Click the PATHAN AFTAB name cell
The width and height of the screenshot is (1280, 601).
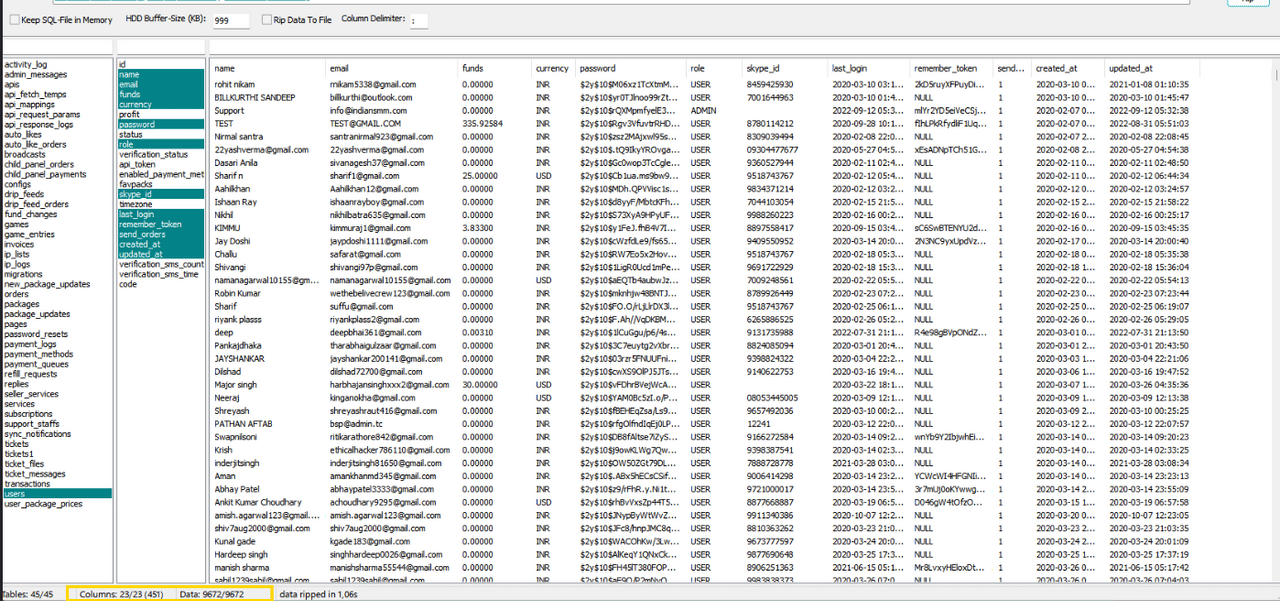tap(243, 423)
